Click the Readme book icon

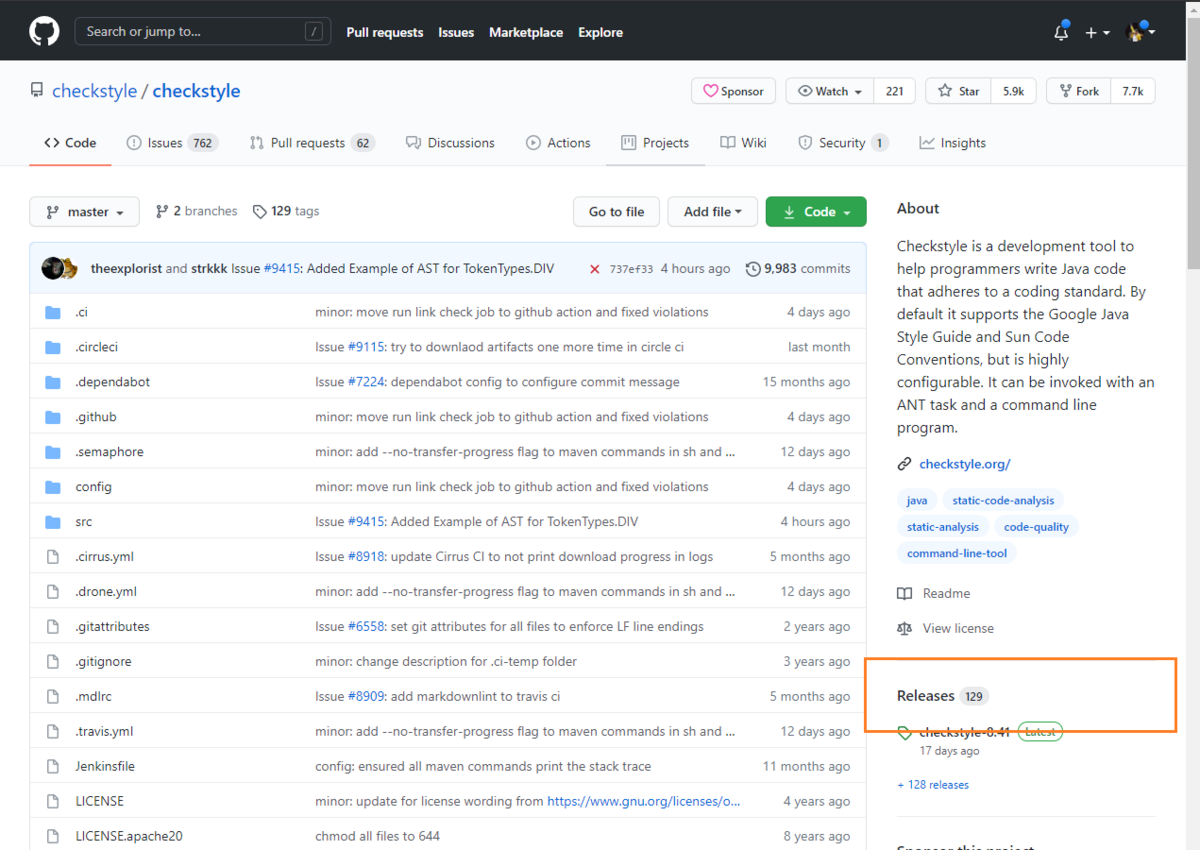[x=904, y=593]
